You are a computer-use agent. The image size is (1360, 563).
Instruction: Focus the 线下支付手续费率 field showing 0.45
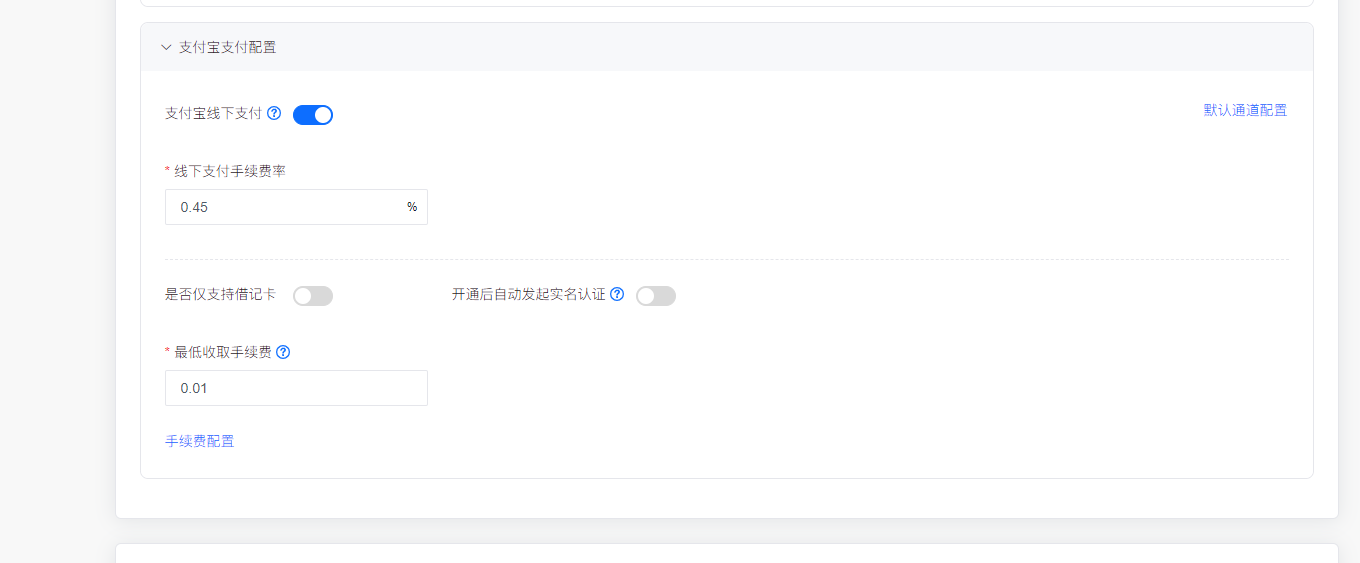(285, 207)
